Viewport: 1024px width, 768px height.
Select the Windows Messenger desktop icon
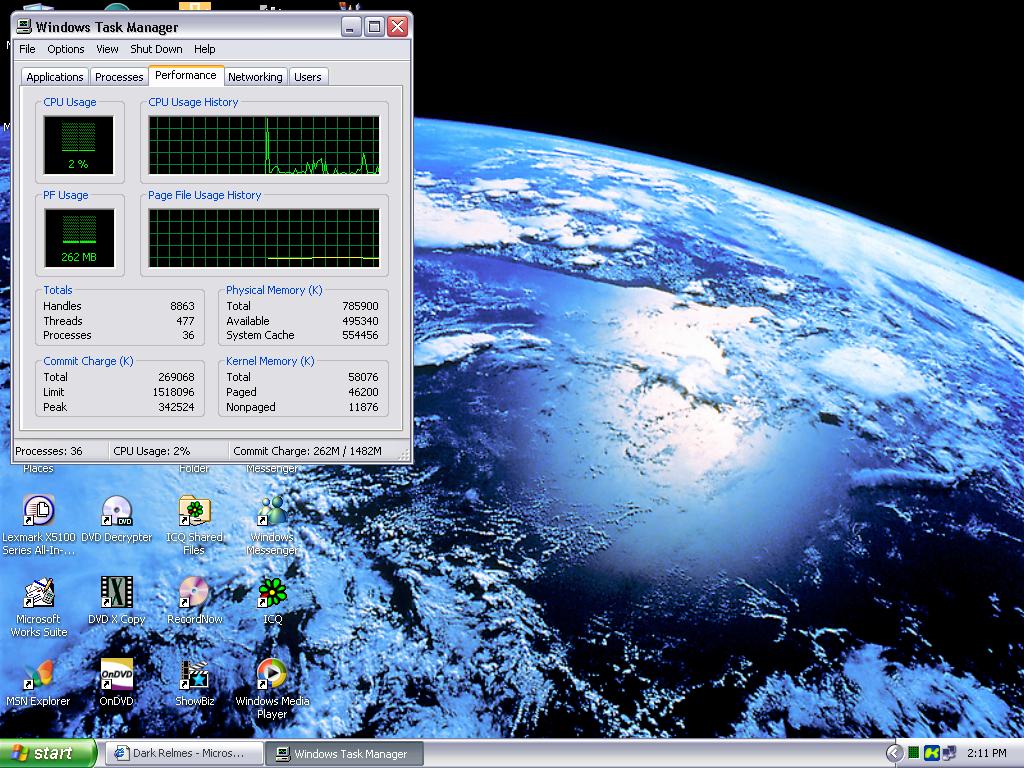272,510
